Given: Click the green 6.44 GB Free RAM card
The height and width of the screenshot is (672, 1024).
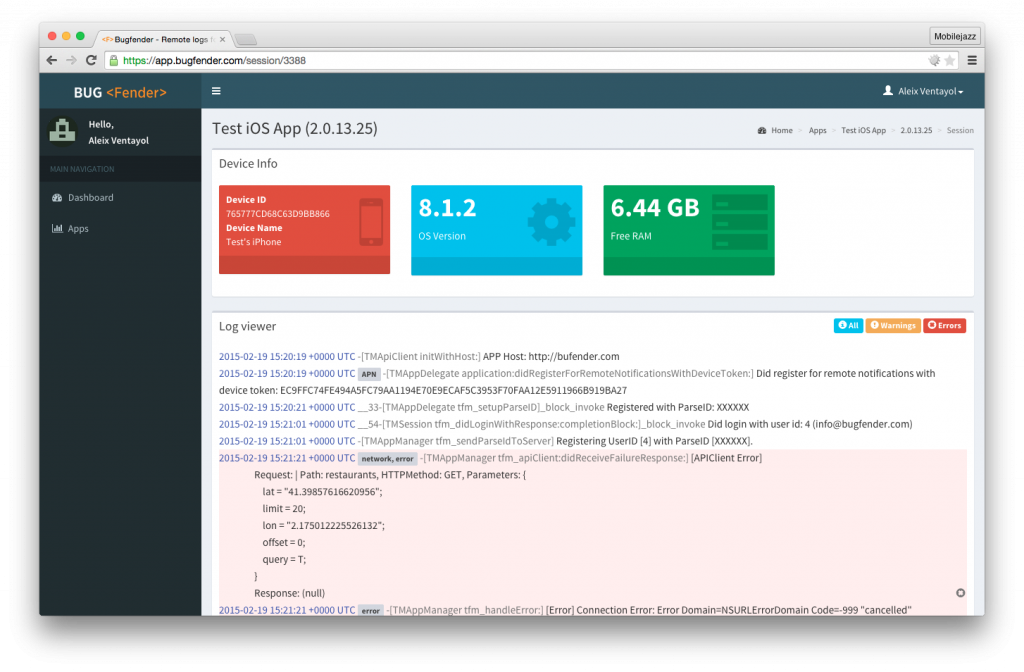Looking at the screenshot, I should click(x=689, y=230).
